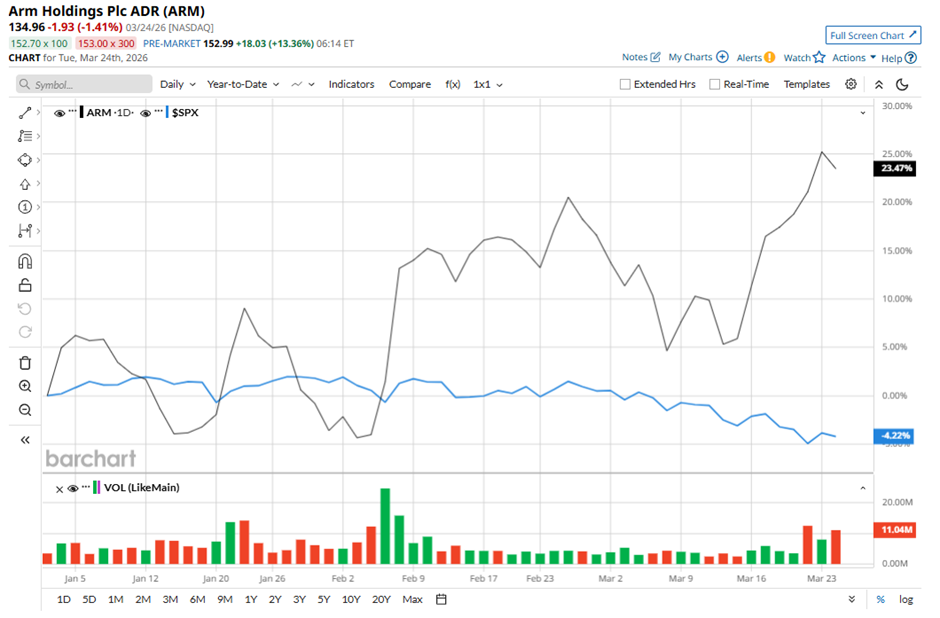Toggle log scale mode
This screenshot has height=618, width=940.
click(906, 599)
